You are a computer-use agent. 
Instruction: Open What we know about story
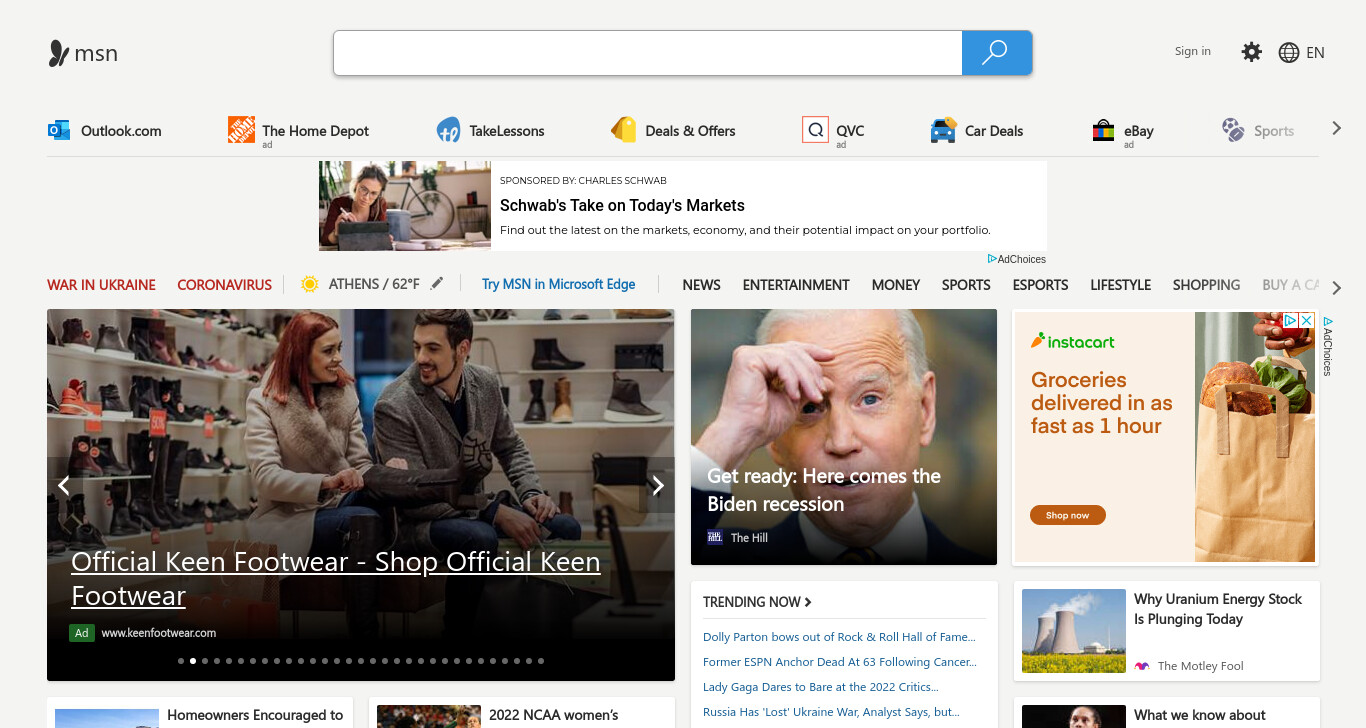(x=1200, y=715)
